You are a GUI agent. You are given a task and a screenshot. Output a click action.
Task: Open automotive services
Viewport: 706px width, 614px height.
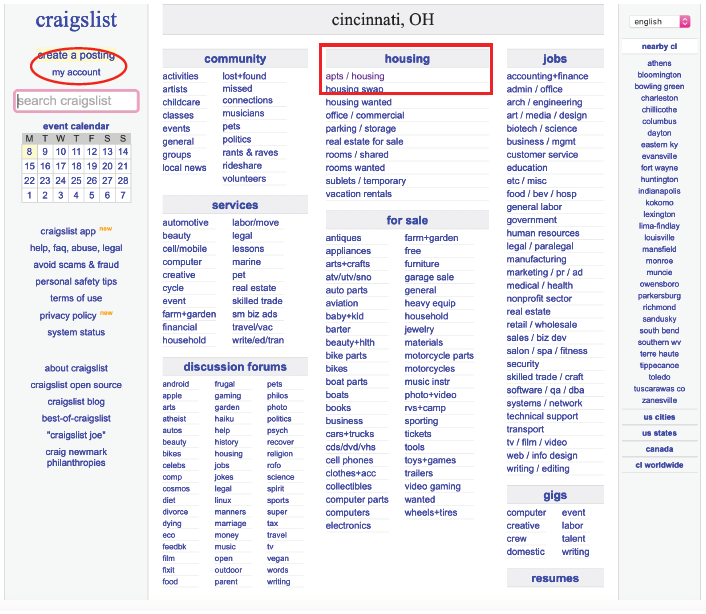coord(185,223)
